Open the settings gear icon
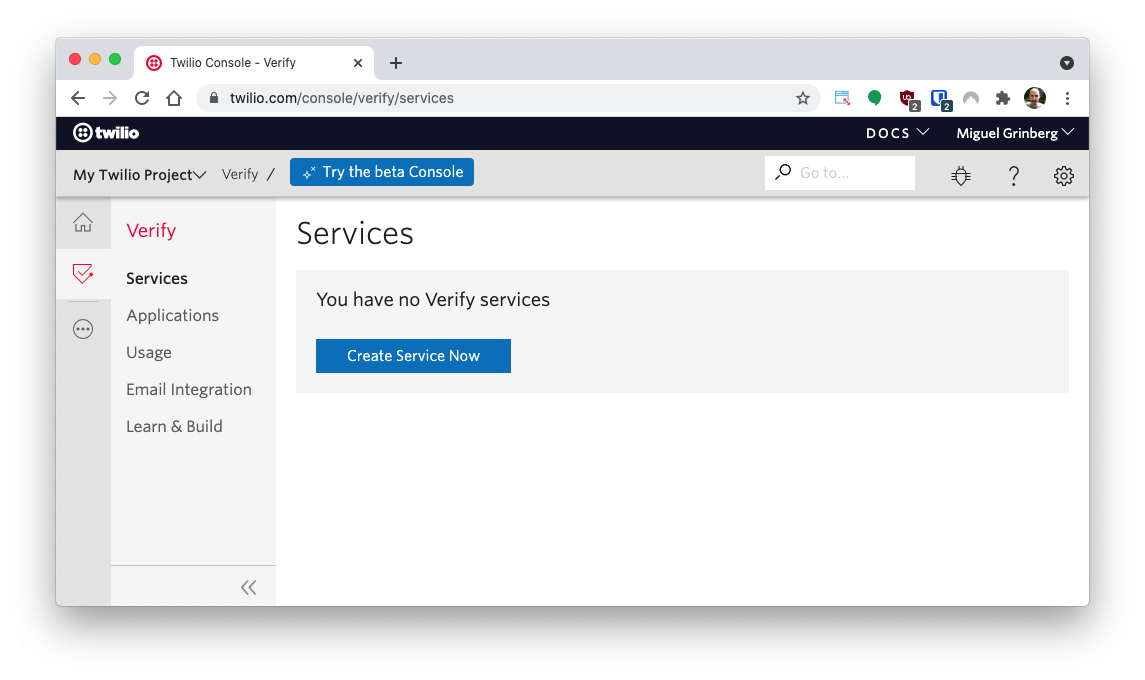Screen dimensions: 1145x680 click(1064, 175)
